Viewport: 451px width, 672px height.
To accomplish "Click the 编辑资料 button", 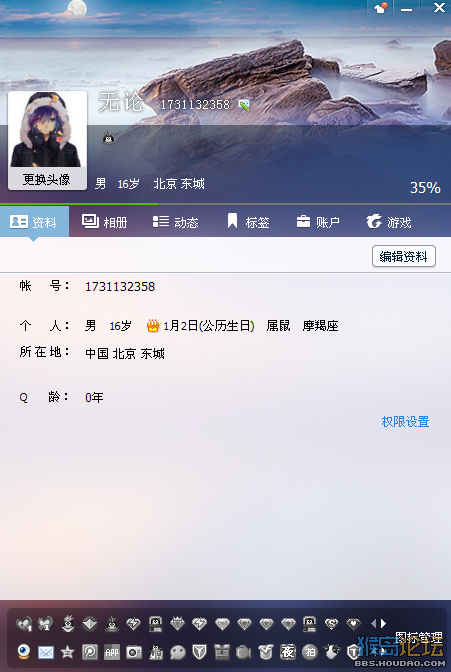I will tap(403, 256).
